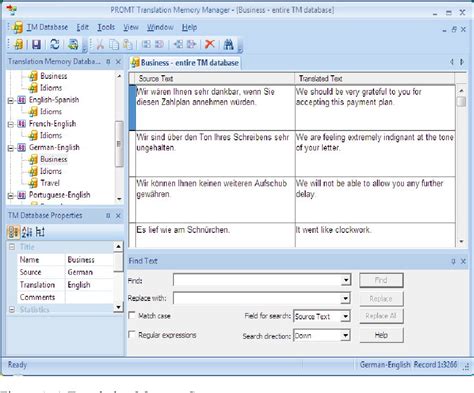The height and width of the screenshot is (393, 474).
Task: Select Idioms under English-Spanish in tree
Action: (51, 112)
